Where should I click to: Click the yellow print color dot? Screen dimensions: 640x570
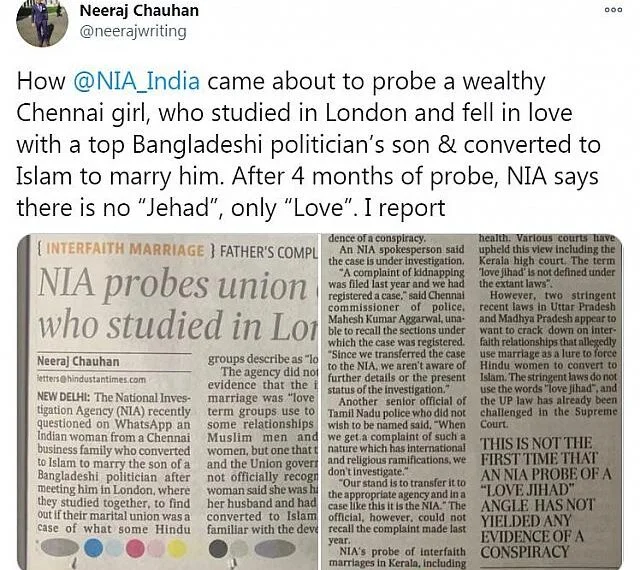tap(177, 549)
